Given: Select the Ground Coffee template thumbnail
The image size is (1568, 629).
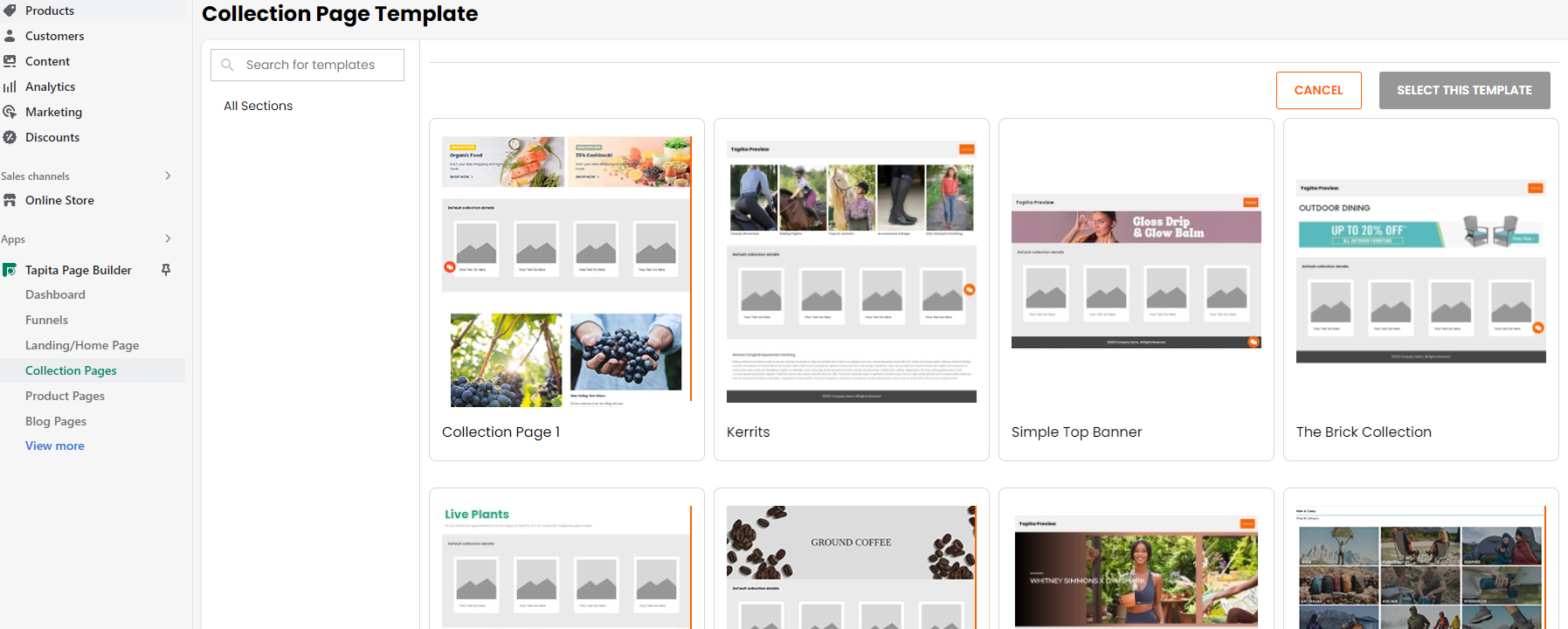Looking at the screenshot, I should tap(852, 567).
